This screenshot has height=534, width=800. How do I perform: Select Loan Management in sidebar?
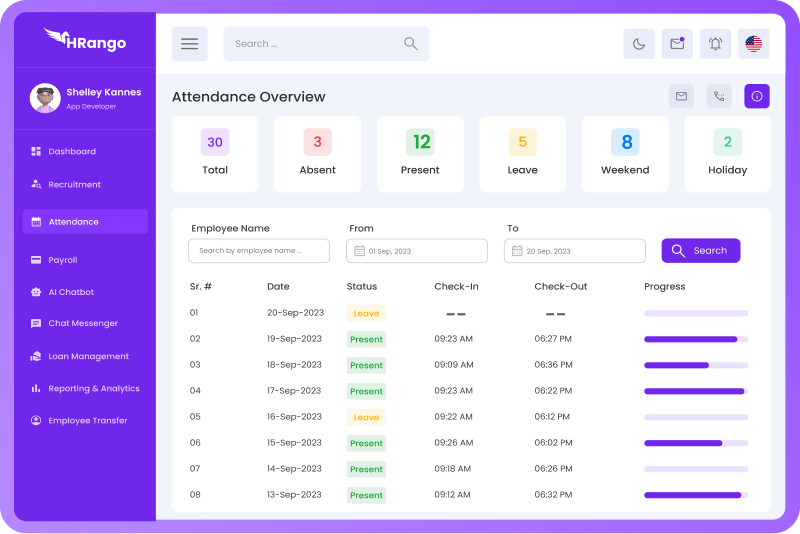[88, 356]
